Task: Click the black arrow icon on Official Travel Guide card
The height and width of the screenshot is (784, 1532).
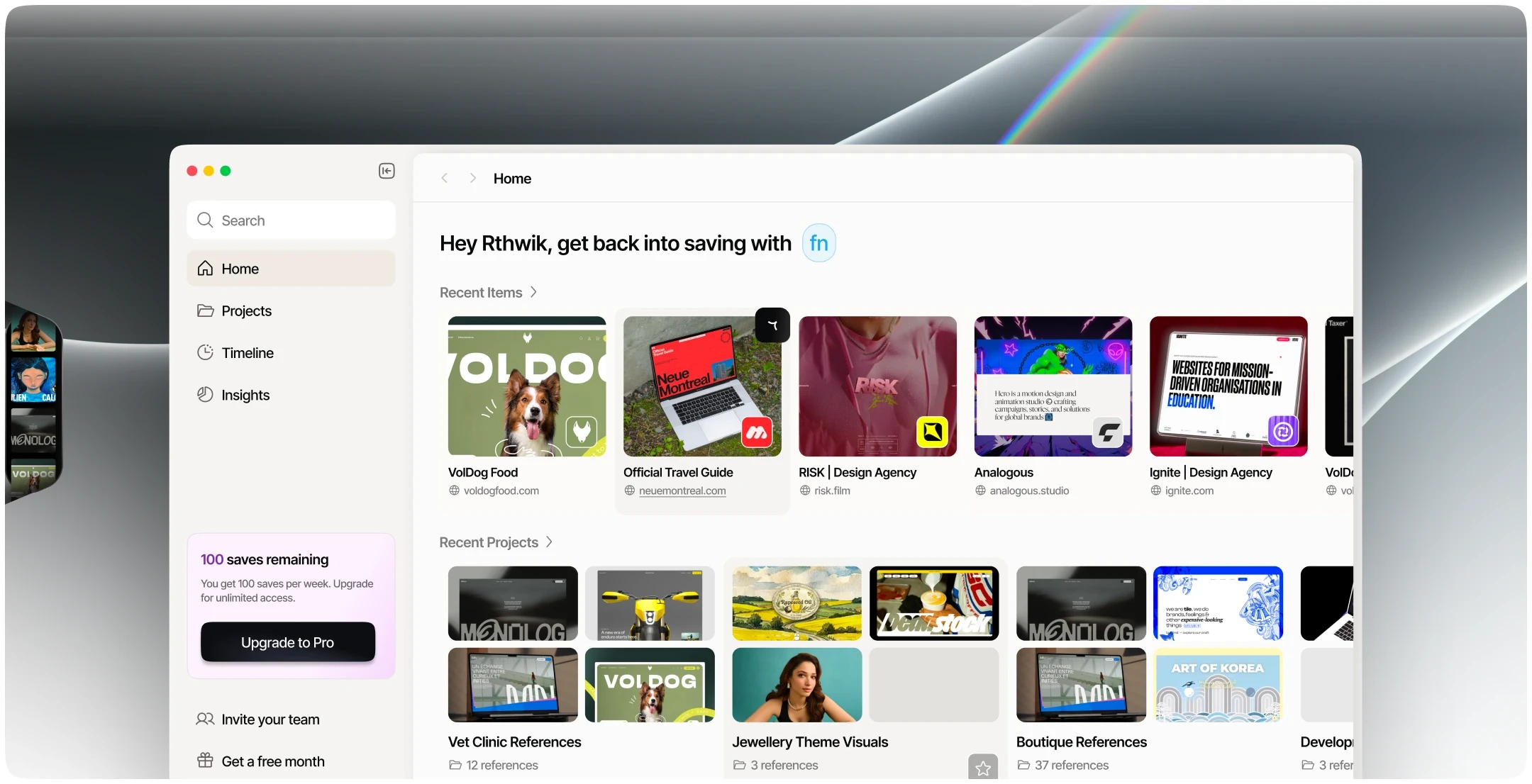Action: tap(772, 325)
